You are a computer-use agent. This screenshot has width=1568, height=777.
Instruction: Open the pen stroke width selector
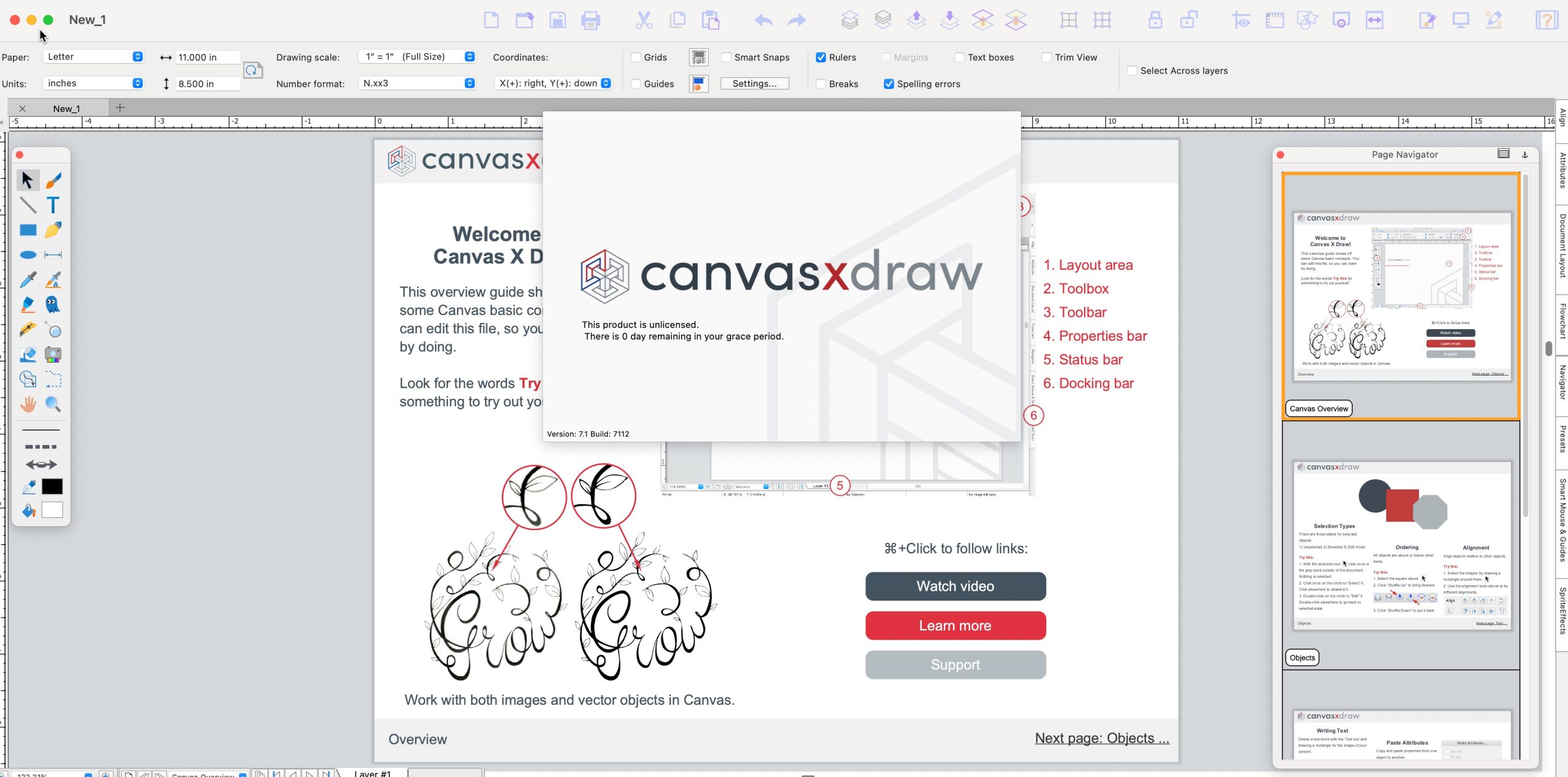(x=41, y=431)
